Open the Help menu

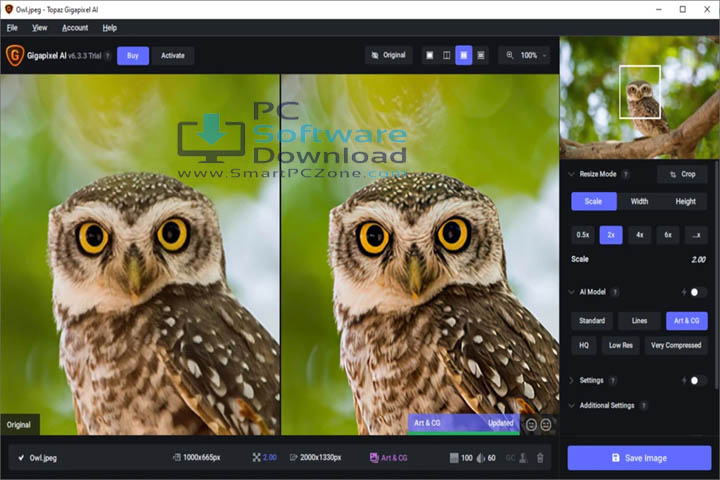point(109,28)
